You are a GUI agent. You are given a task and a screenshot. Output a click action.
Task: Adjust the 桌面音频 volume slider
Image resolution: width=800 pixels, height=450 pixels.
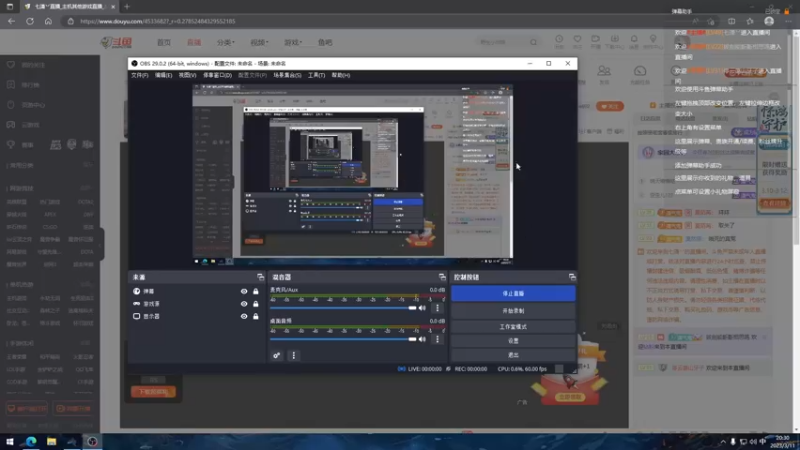click(343, 339)
